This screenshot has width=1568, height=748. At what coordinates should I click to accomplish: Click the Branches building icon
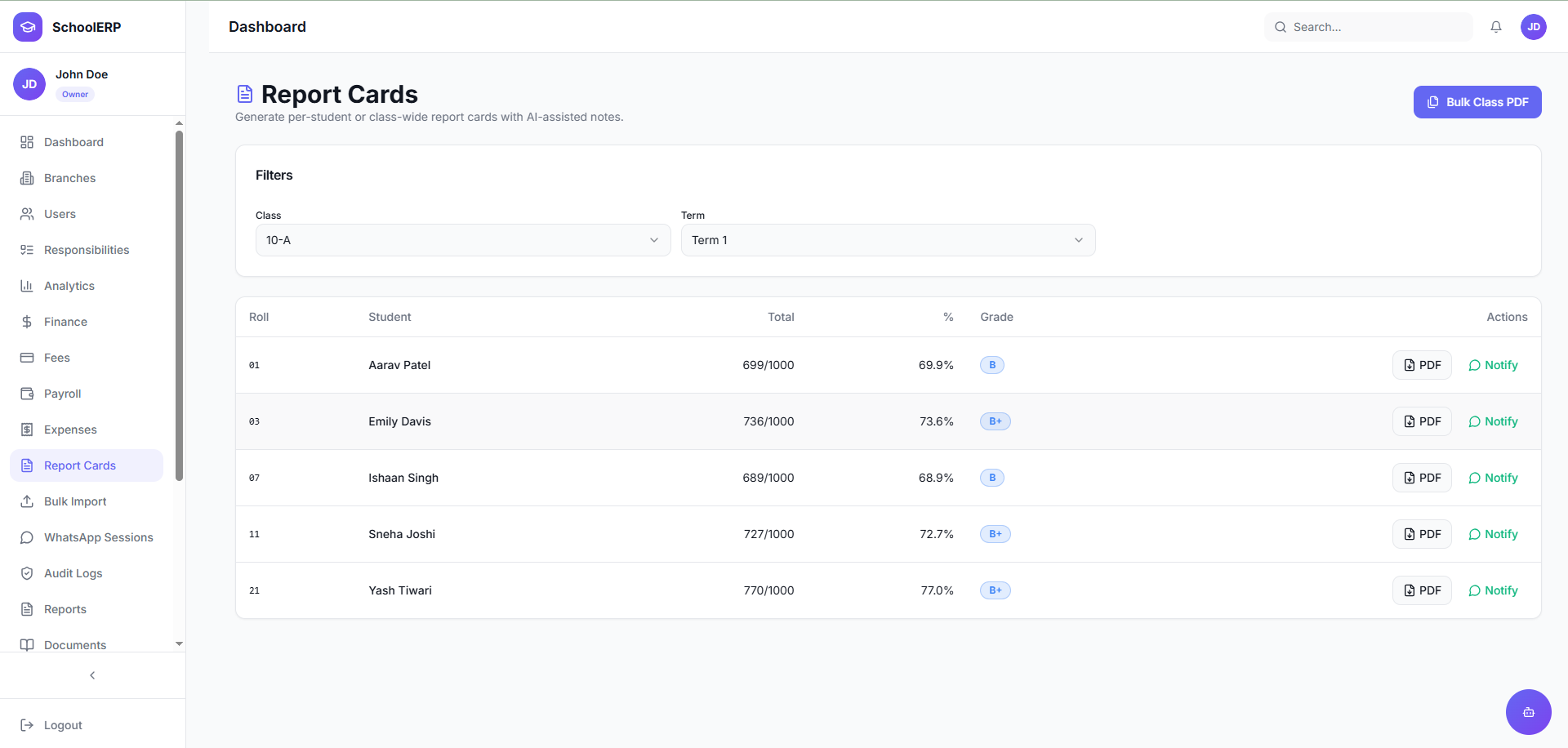click(x=27, y=178)
